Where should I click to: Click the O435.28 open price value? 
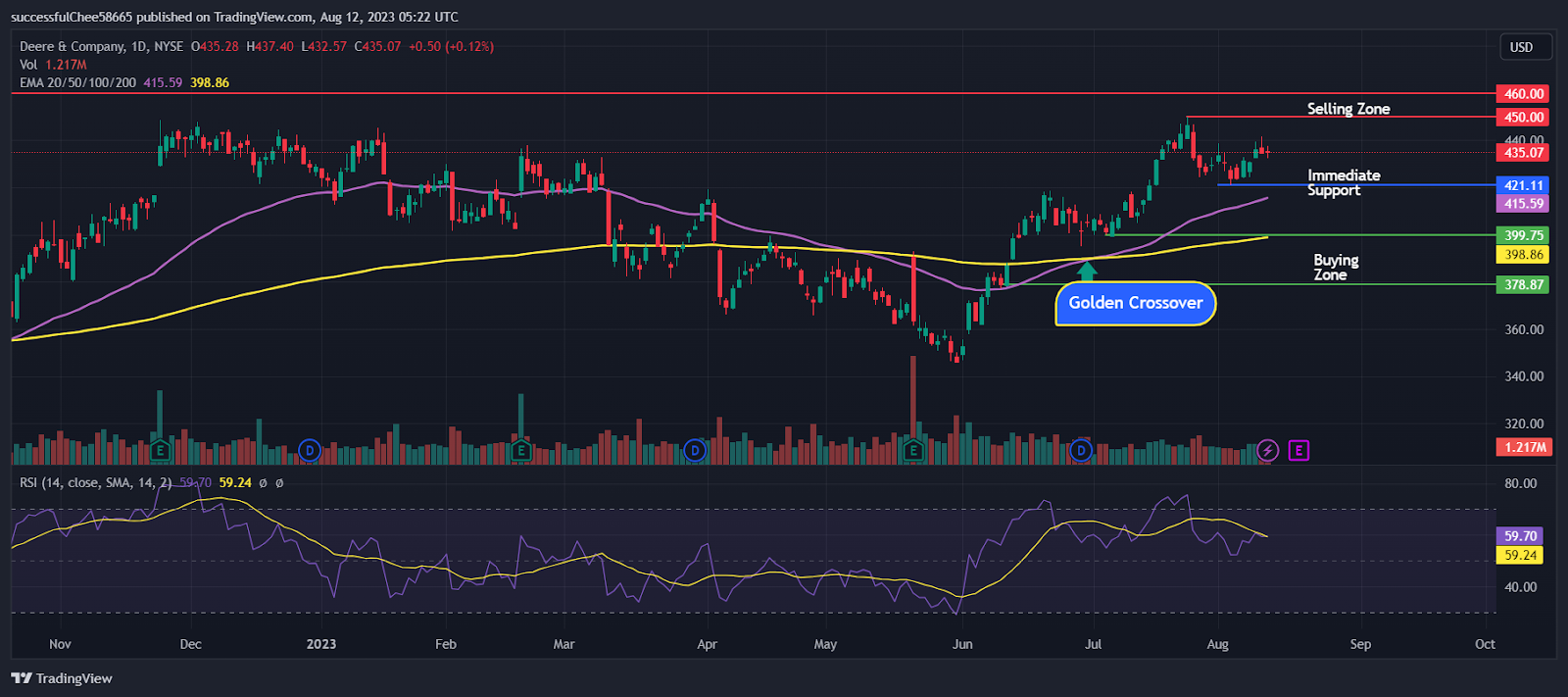pos(215,46)
